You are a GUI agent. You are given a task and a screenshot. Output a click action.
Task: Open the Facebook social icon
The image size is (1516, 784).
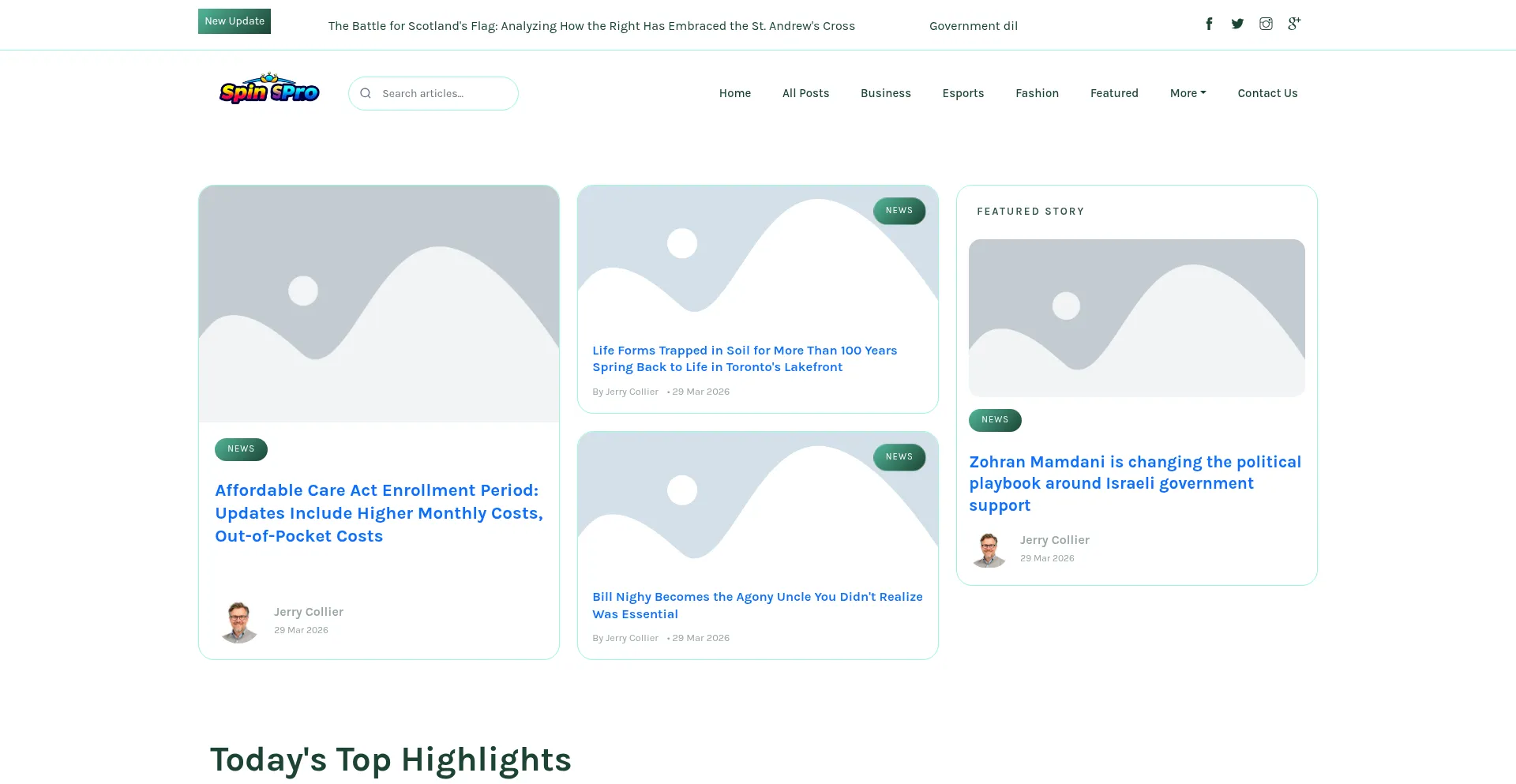pyautogui.click(x=1209, y=24)
